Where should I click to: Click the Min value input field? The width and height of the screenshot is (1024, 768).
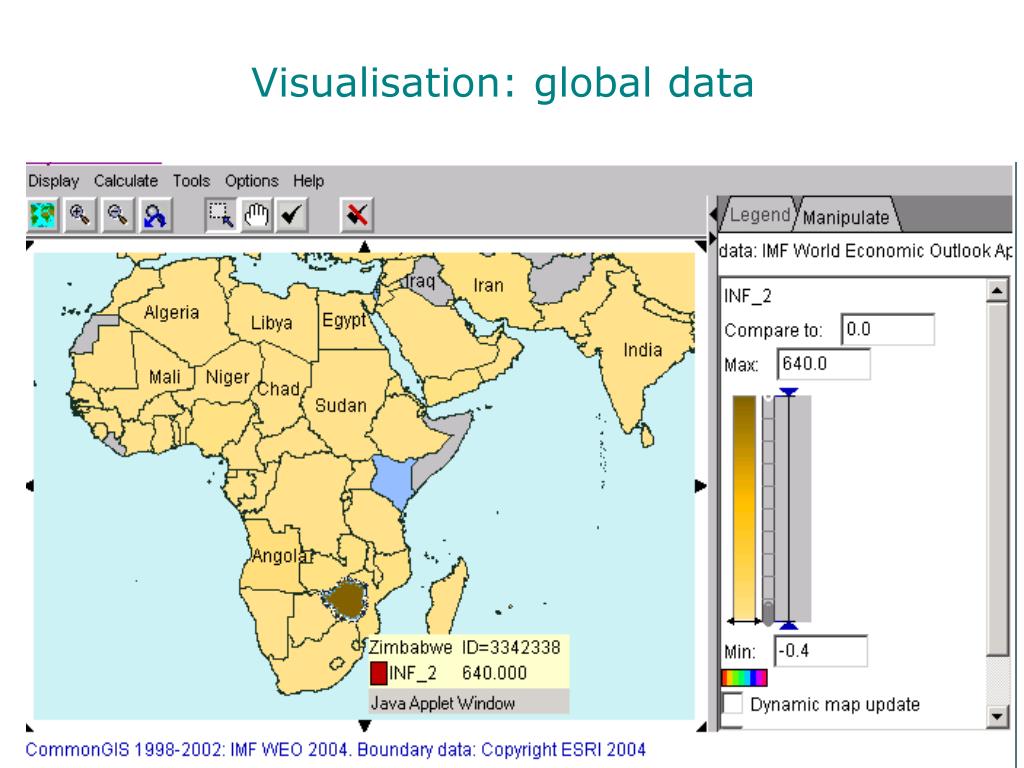[x=821, y=650]
